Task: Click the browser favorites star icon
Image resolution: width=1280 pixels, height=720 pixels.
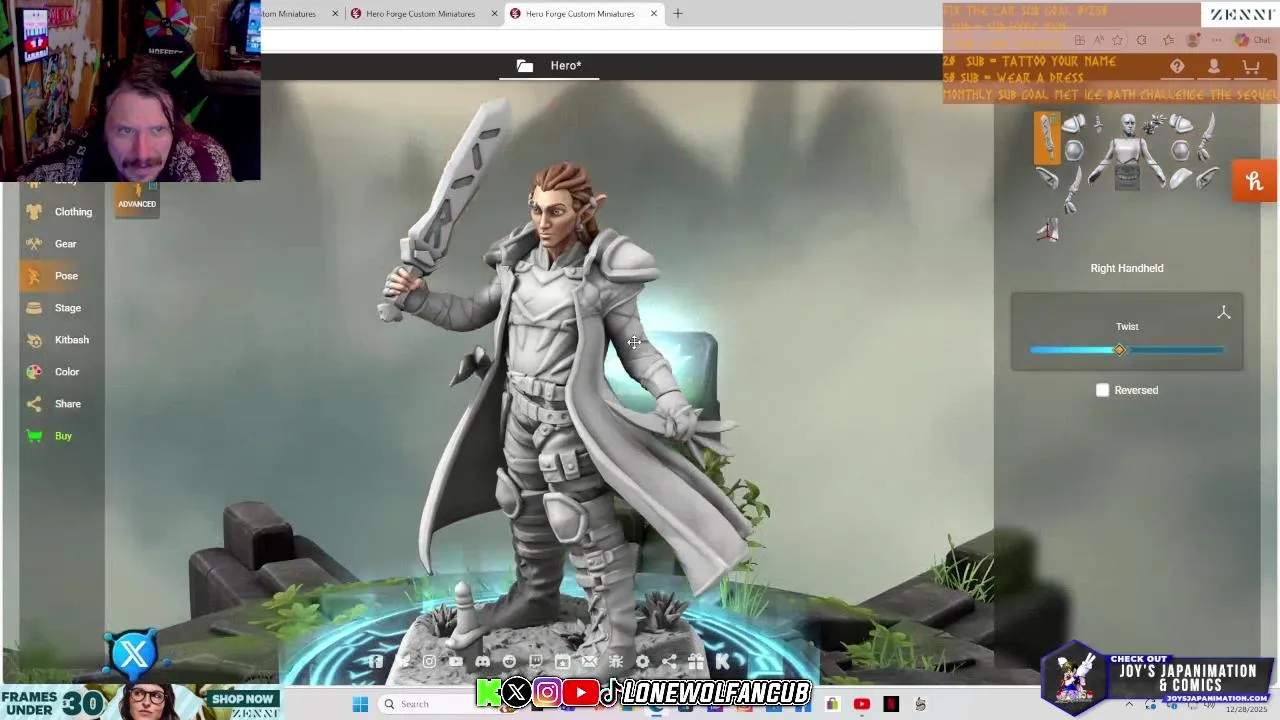Action: [x=1117, y=41]
